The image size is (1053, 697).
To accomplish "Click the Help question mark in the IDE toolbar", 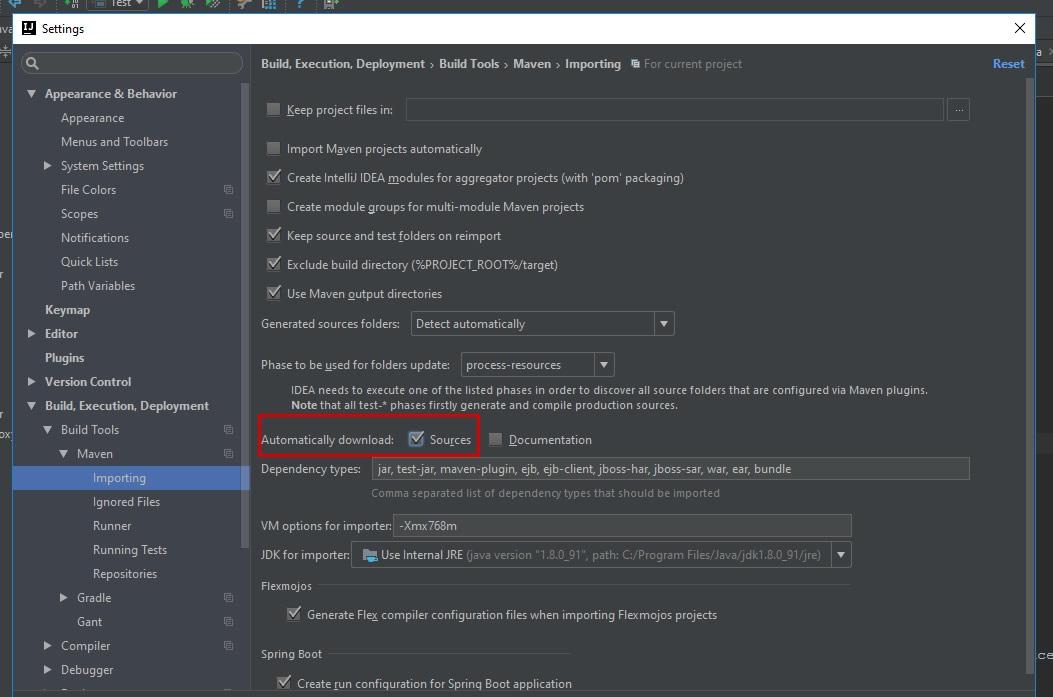I will [x=300, y=4].
